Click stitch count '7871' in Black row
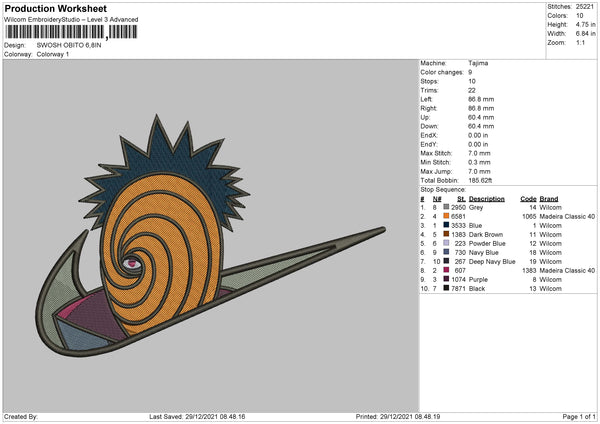 (x=458, y=289)
